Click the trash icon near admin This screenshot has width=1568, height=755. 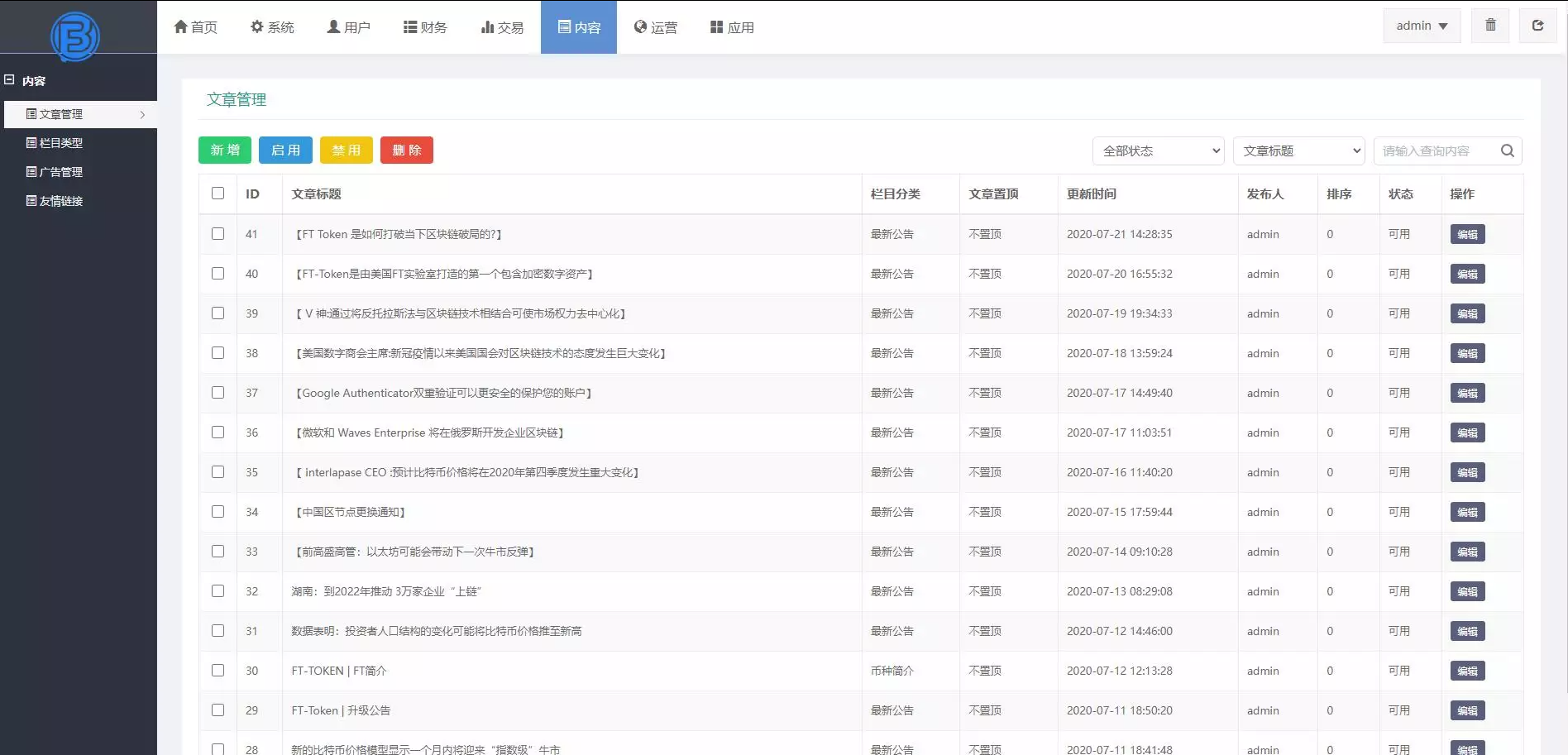tap(1490, 25)
